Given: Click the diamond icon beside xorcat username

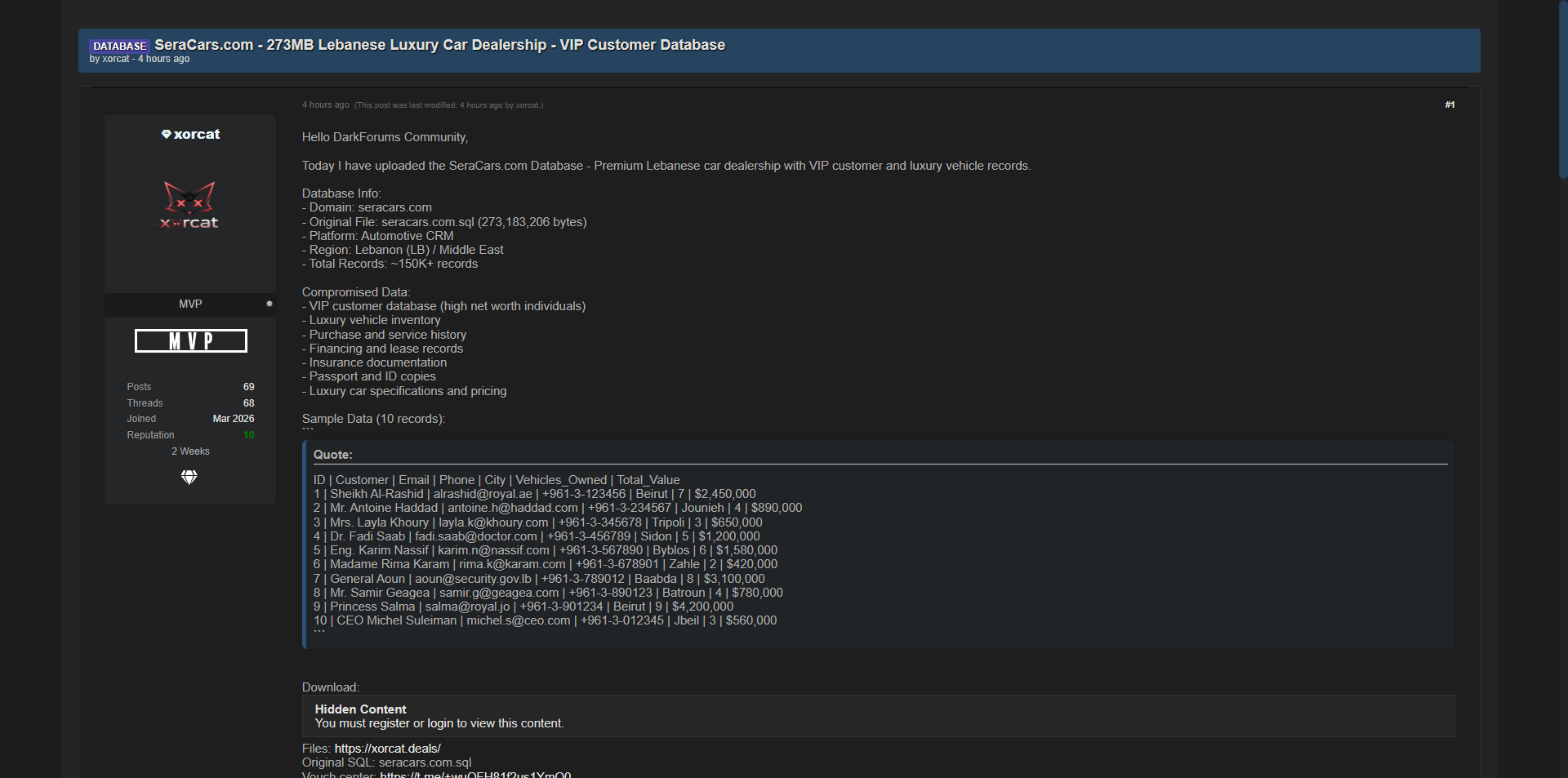Looking at the screenshot, I should click(167, 135).
